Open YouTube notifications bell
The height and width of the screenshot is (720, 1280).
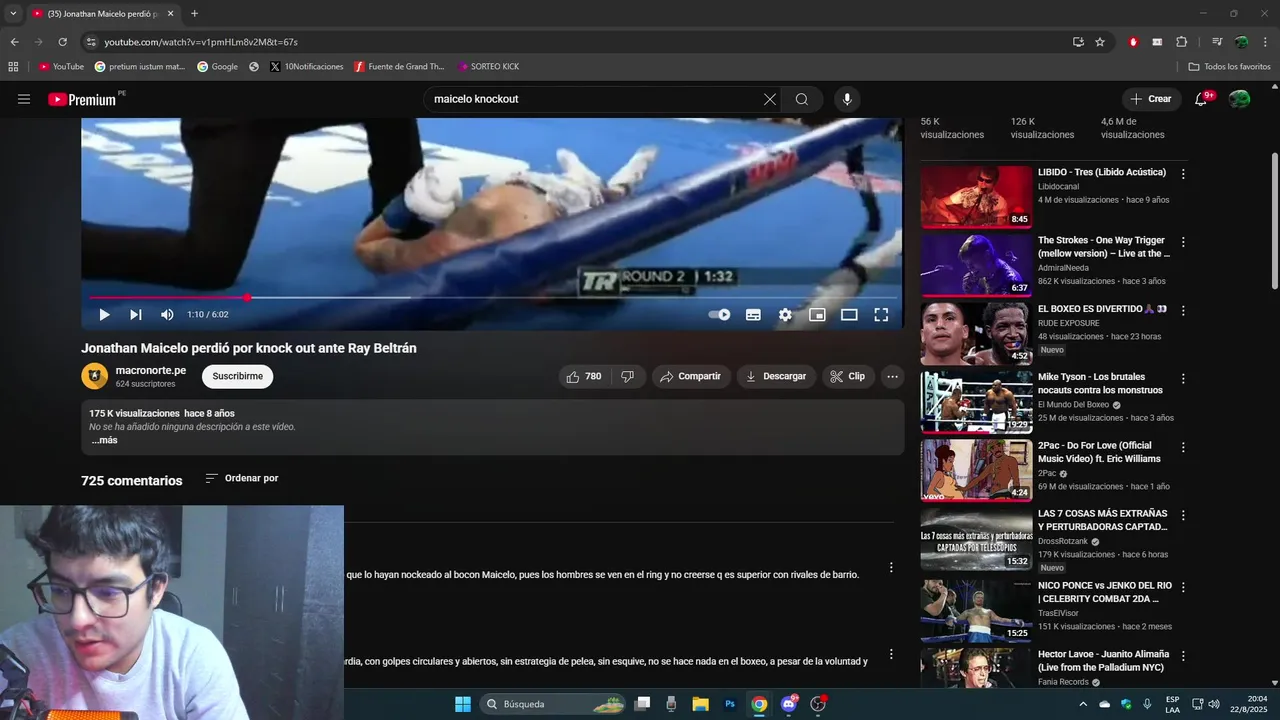pos(1202,99)
